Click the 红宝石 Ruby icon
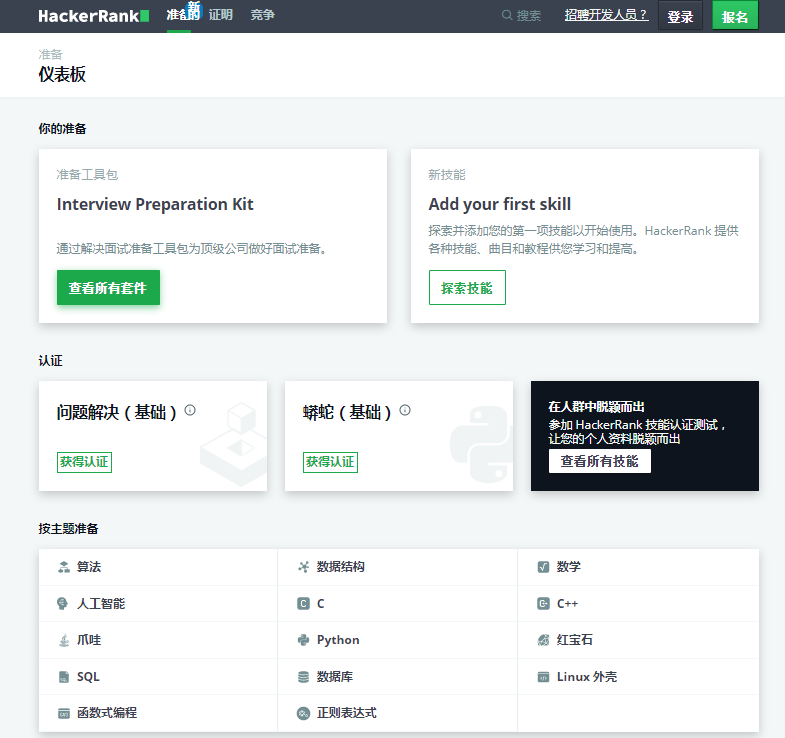Viewport: 785px width, 738px height. point(543,640)
